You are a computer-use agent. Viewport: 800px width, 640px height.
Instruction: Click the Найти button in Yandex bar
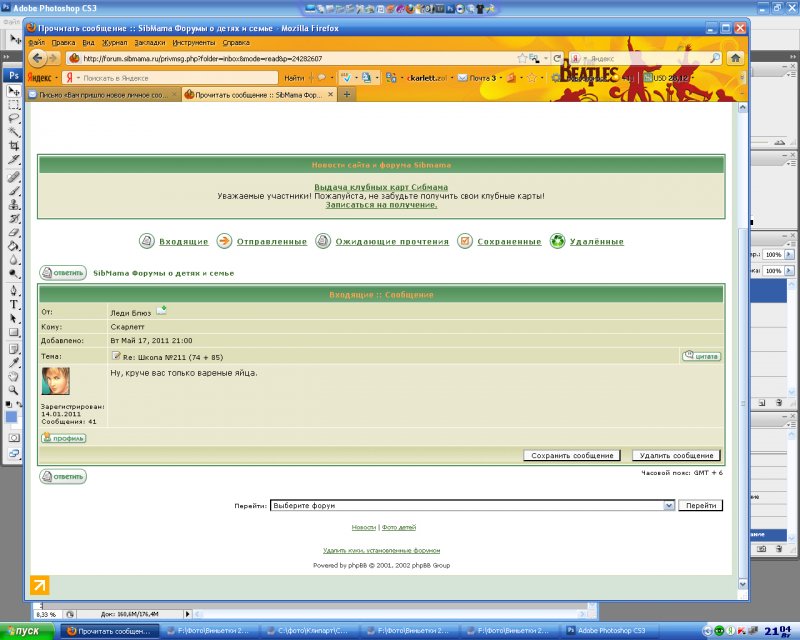point(294,78)
